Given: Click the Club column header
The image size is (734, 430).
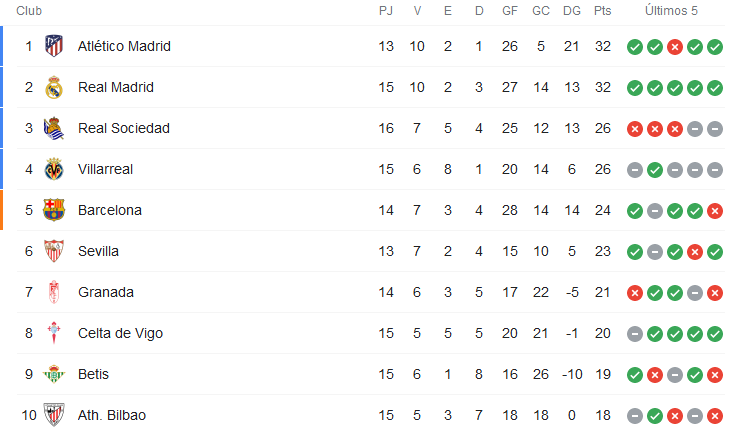Looking at the screenshot, I should (x=29, y=11).
